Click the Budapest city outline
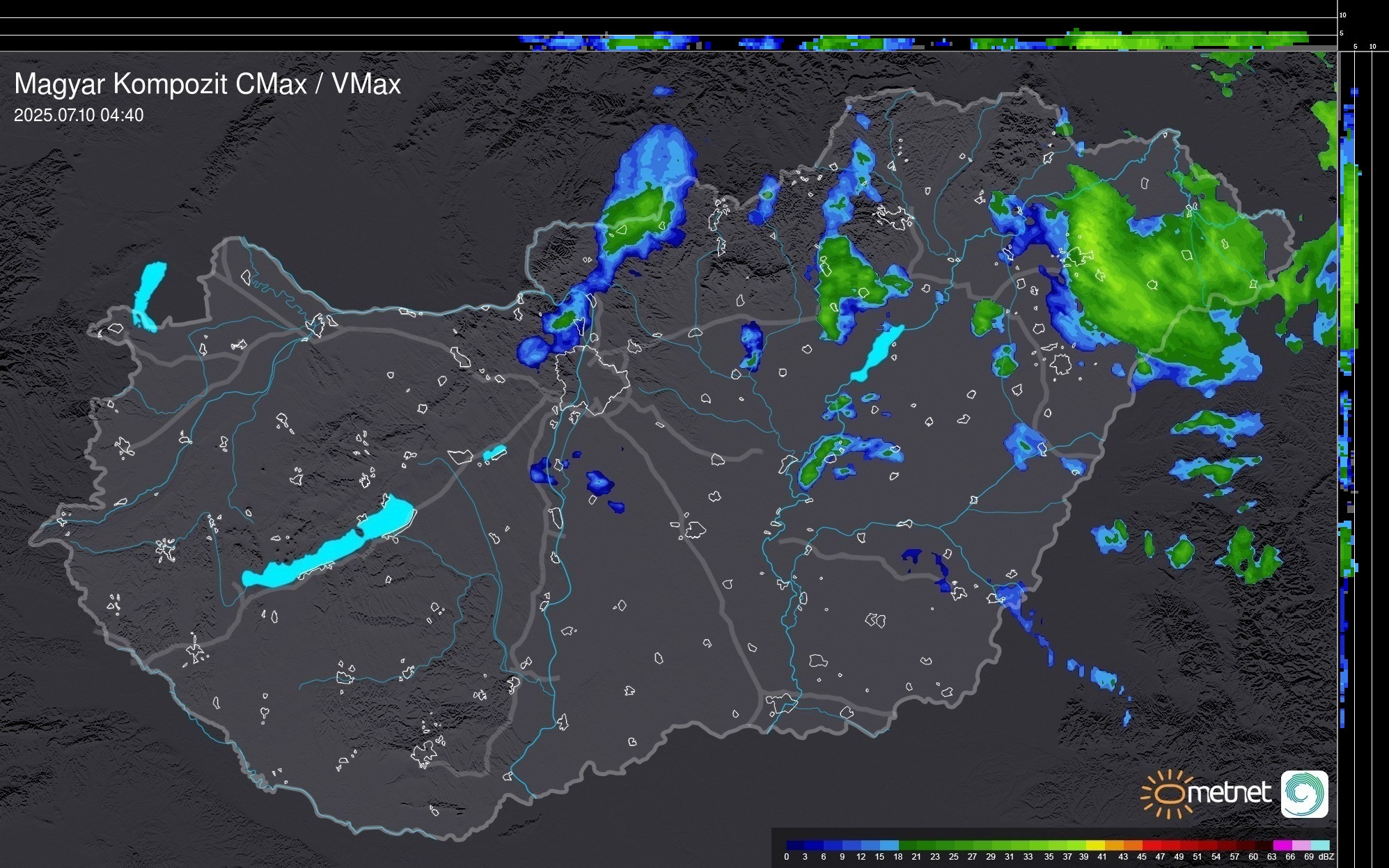 tap(592, 379)
